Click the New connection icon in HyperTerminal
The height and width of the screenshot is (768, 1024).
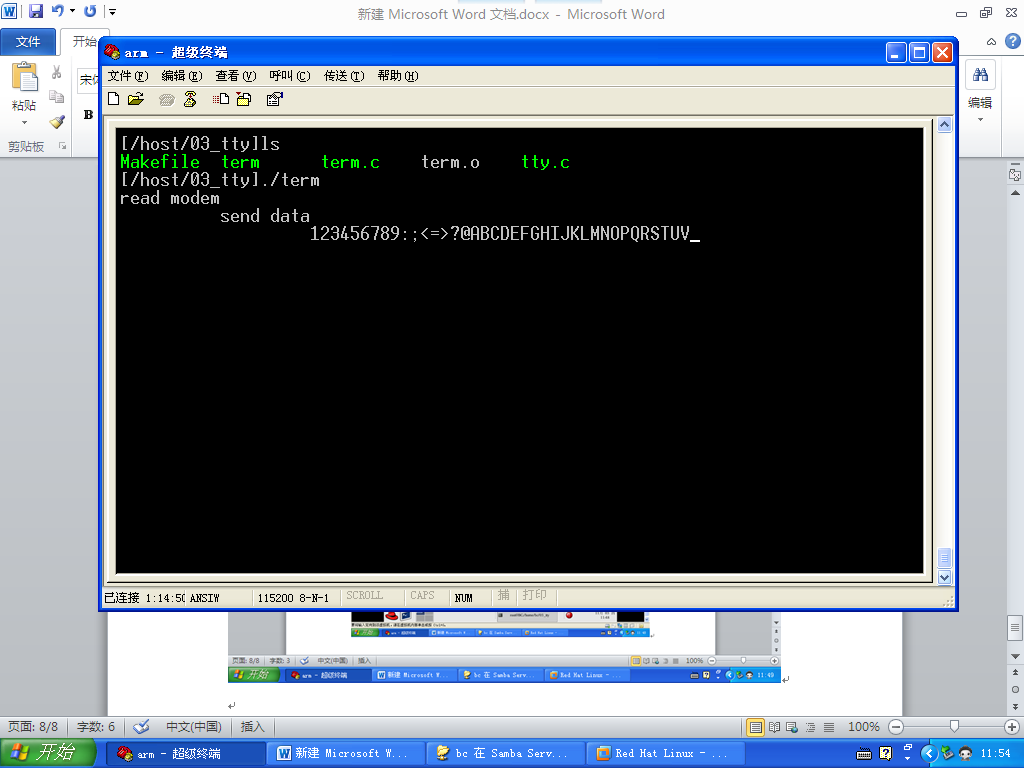tap(114, 99)
